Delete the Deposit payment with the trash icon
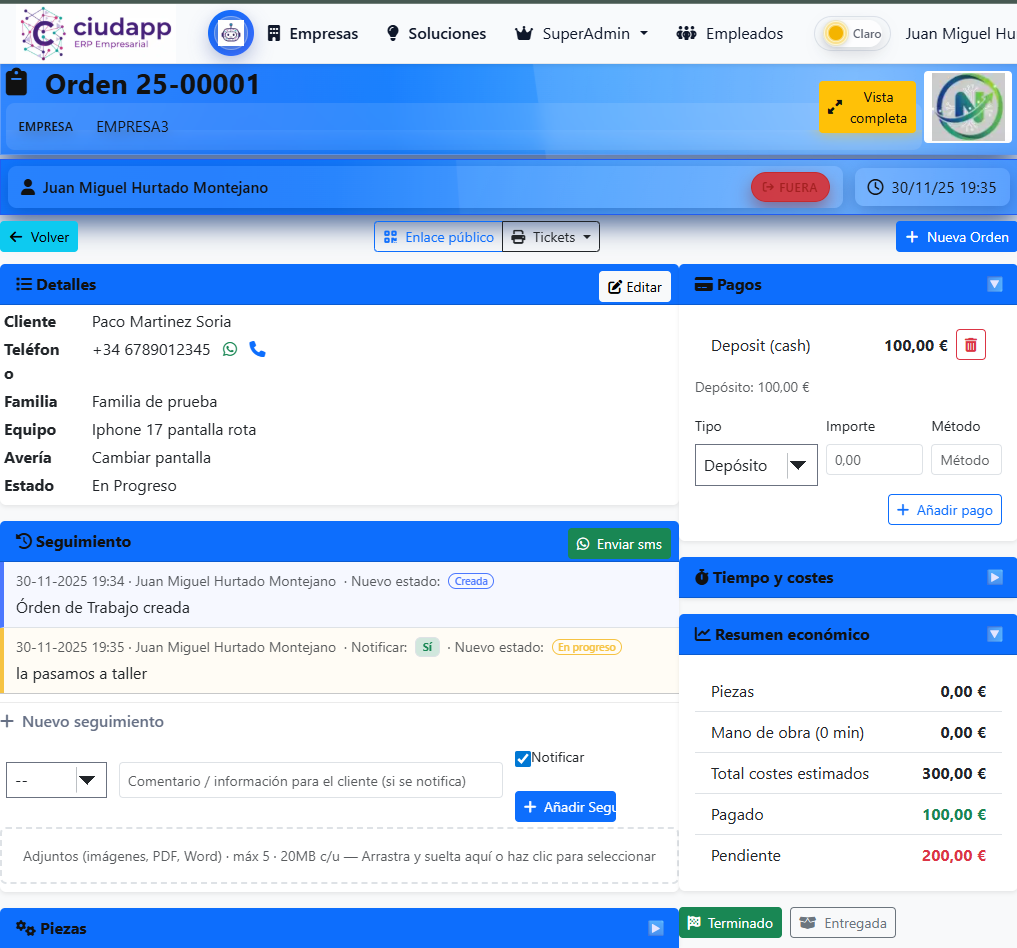 pos(970,344)
